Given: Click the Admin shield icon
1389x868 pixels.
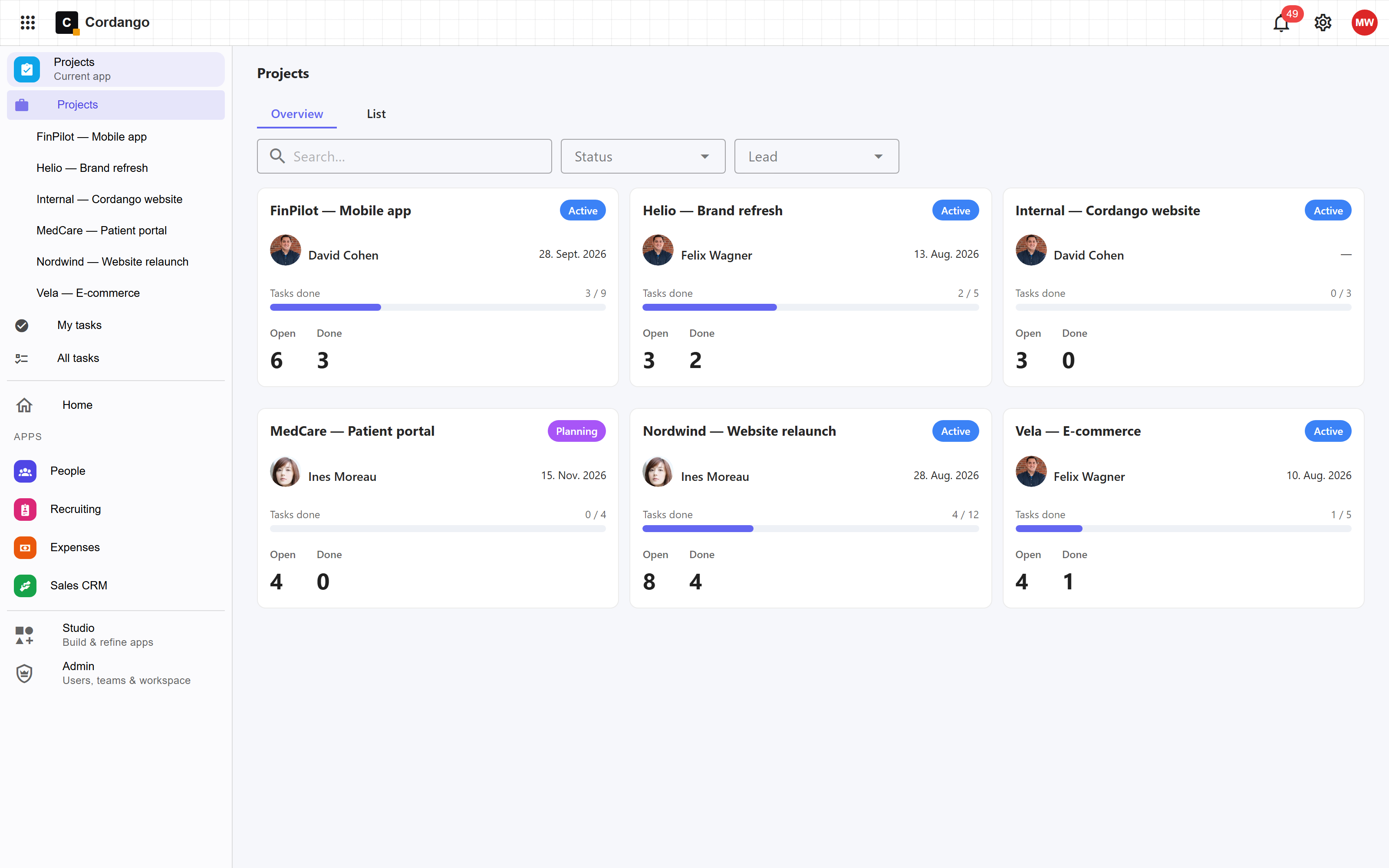Looking at the screenshot, I should pyautogui.click(x=24, y=674).
